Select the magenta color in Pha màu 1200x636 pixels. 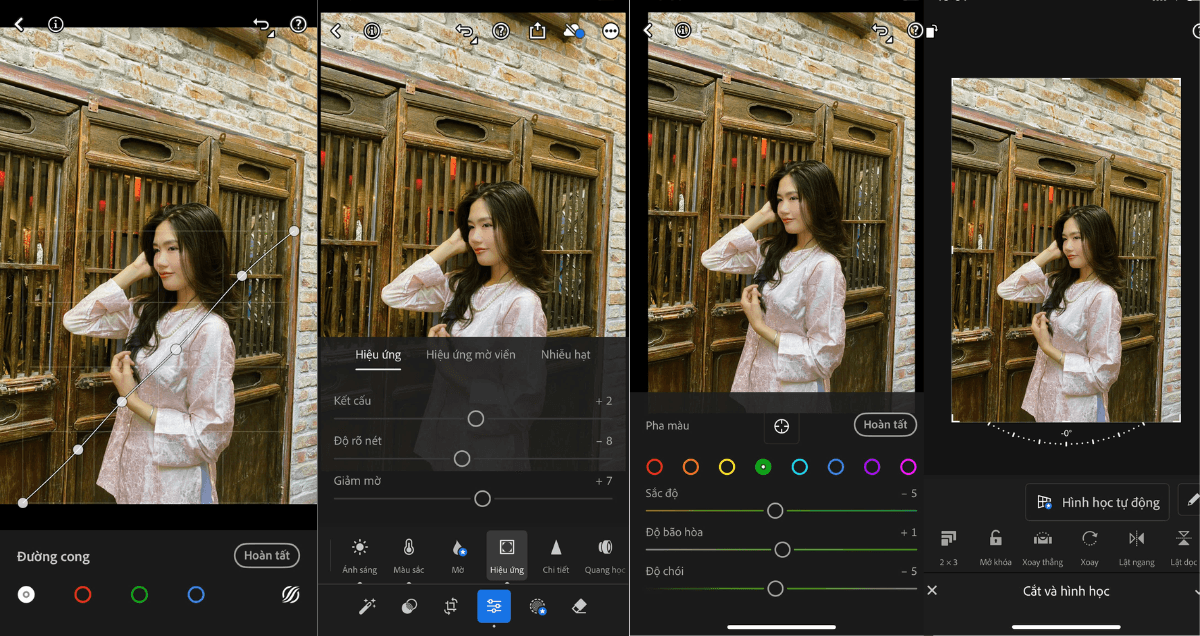point(908,467)
